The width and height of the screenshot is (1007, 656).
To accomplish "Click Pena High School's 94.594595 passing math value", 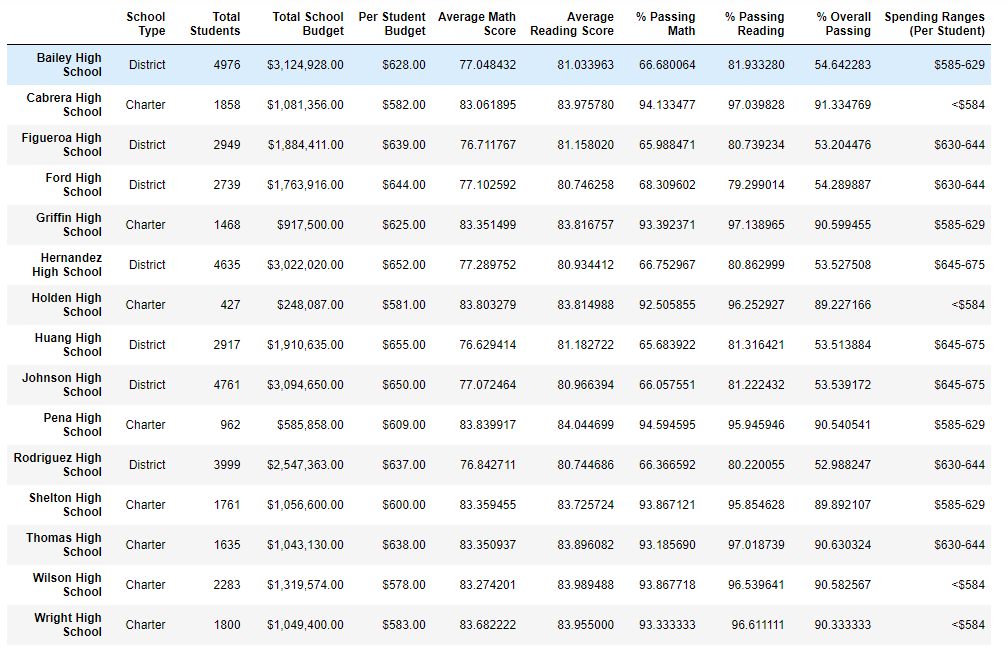I will point(667,425).
